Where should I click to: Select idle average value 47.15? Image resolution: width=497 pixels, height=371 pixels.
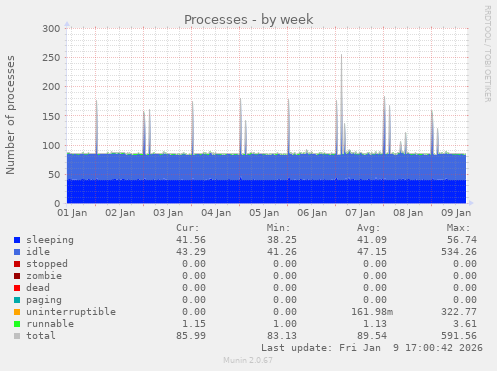coord(372,252)
